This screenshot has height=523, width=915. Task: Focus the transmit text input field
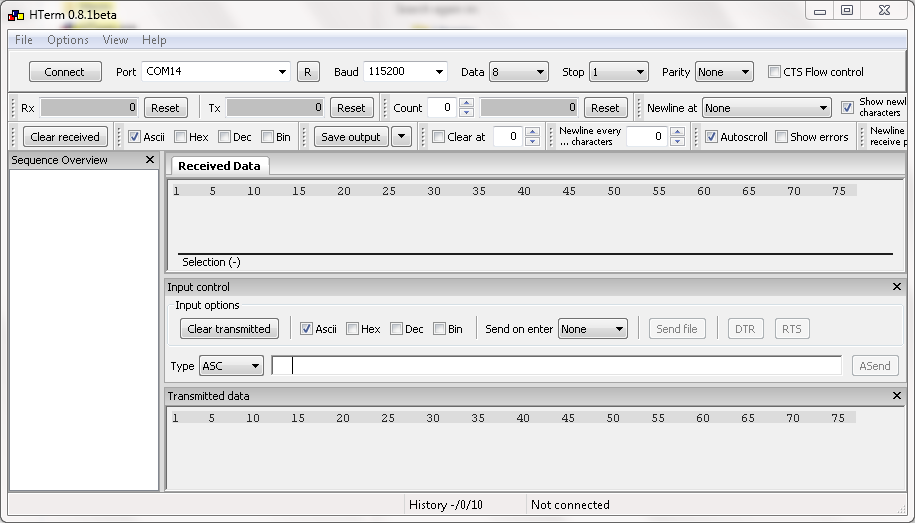click(x=557, y=365)
